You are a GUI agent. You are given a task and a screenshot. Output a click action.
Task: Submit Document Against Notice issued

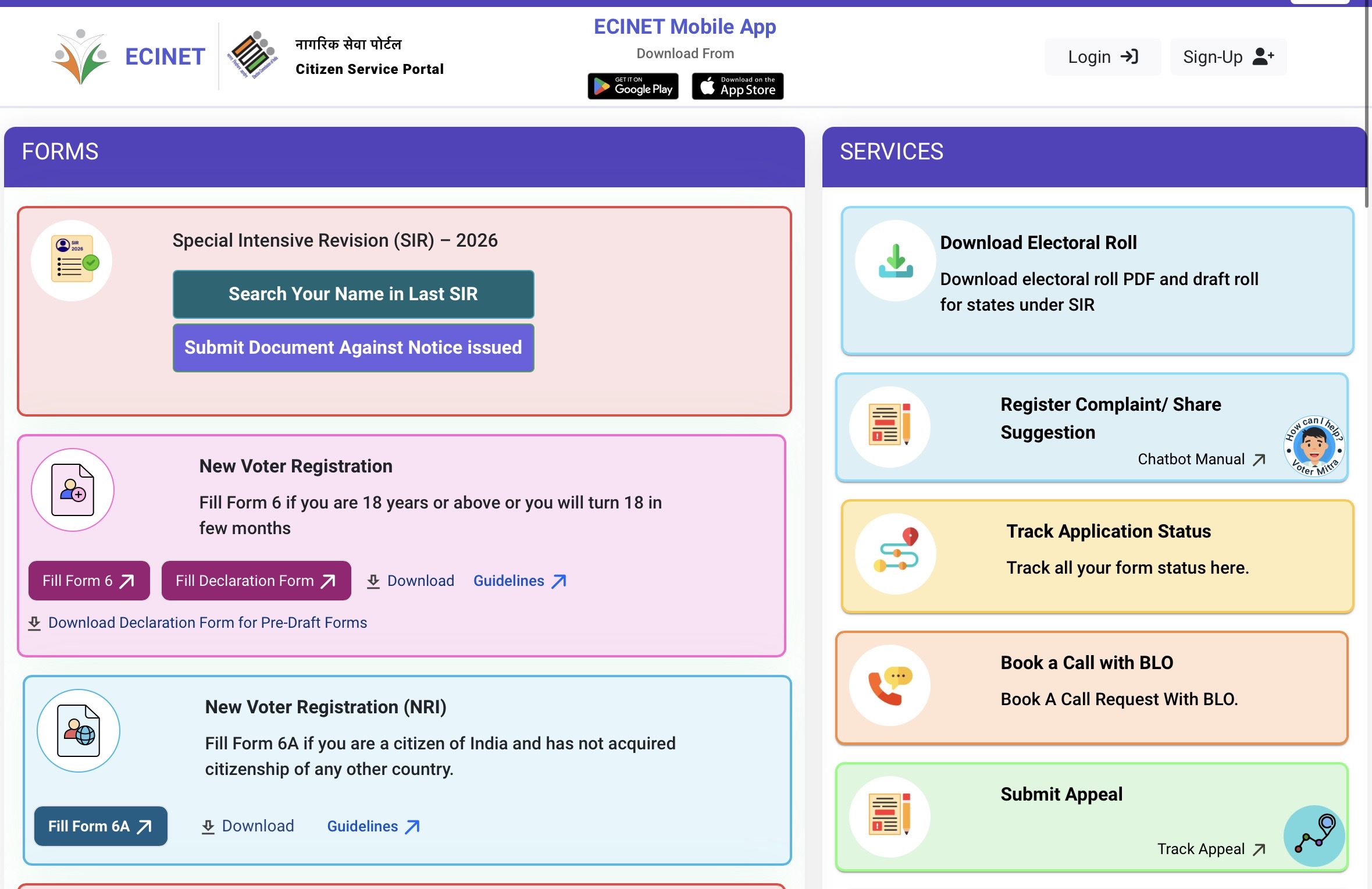point(353,347)
